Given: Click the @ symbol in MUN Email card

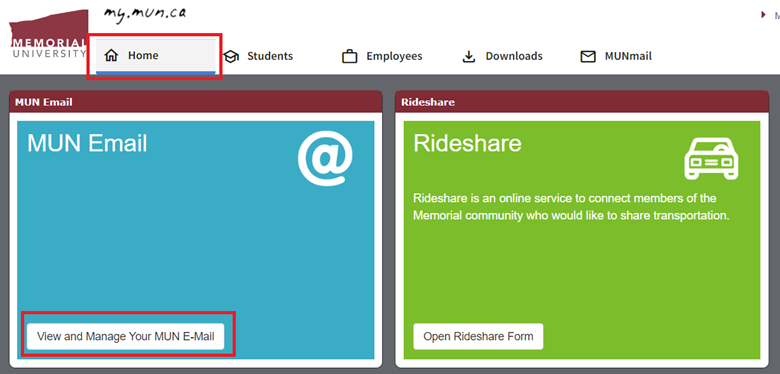Looking at the screenshot, I should 325,160.
